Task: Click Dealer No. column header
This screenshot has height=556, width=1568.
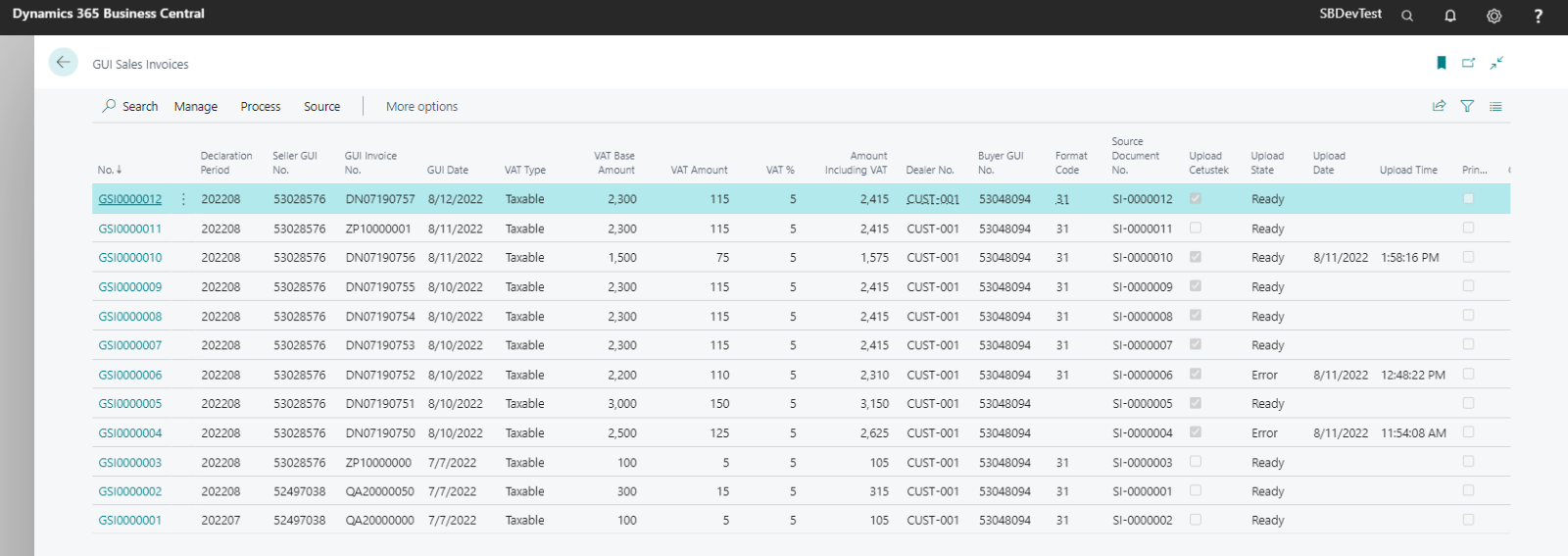Action: click(930, 170)
